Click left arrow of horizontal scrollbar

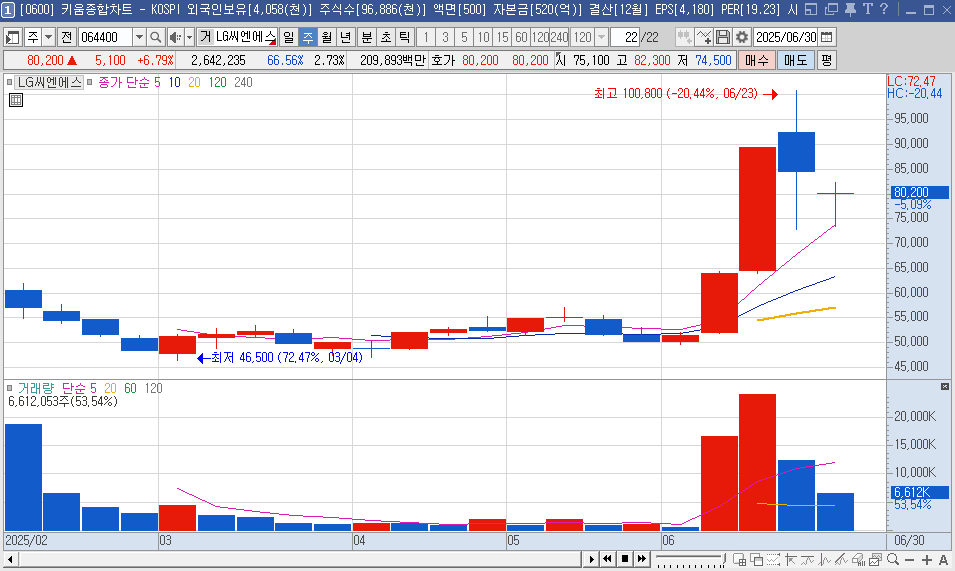10,559
